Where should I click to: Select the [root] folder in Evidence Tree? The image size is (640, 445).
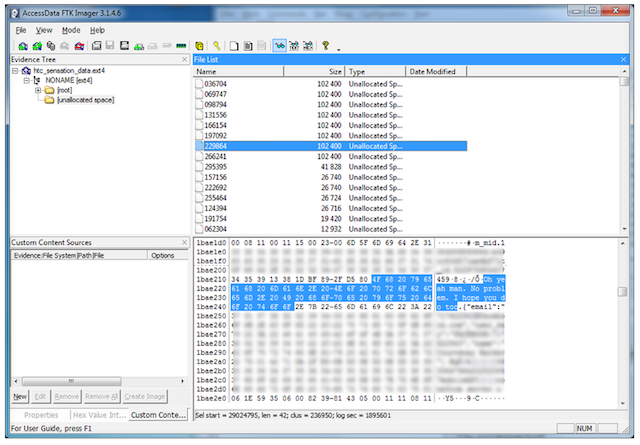click(64, 90)
